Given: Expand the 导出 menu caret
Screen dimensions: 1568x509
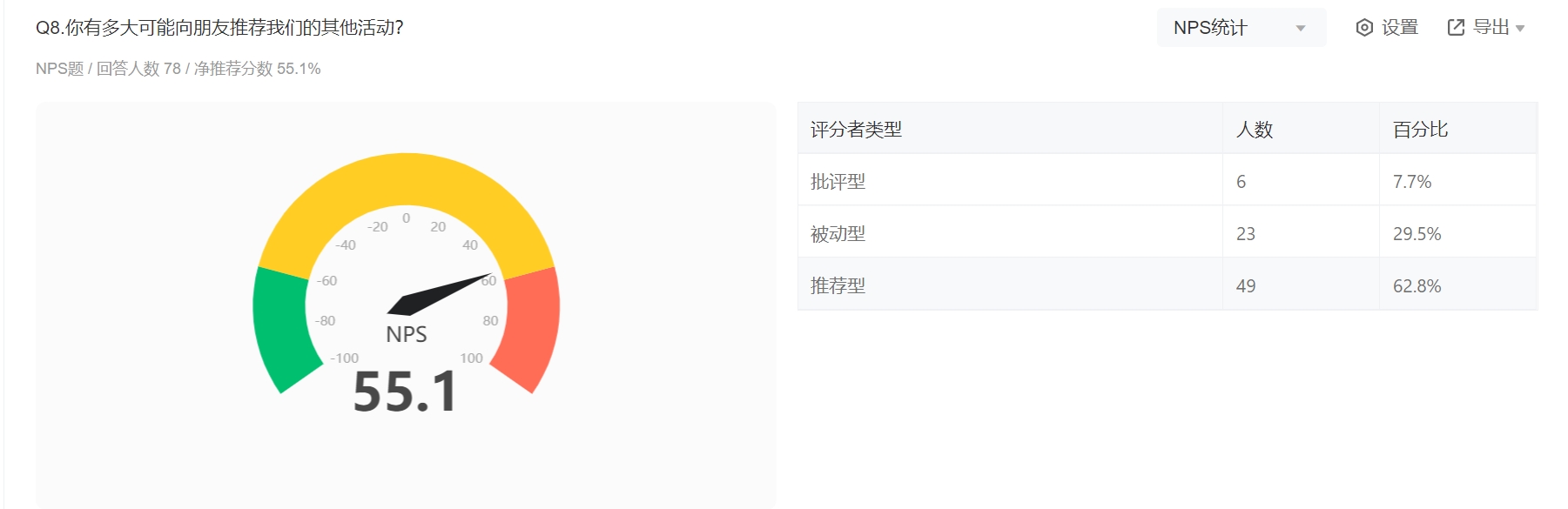Looking at the screenshot, I should click(1520, 29).
